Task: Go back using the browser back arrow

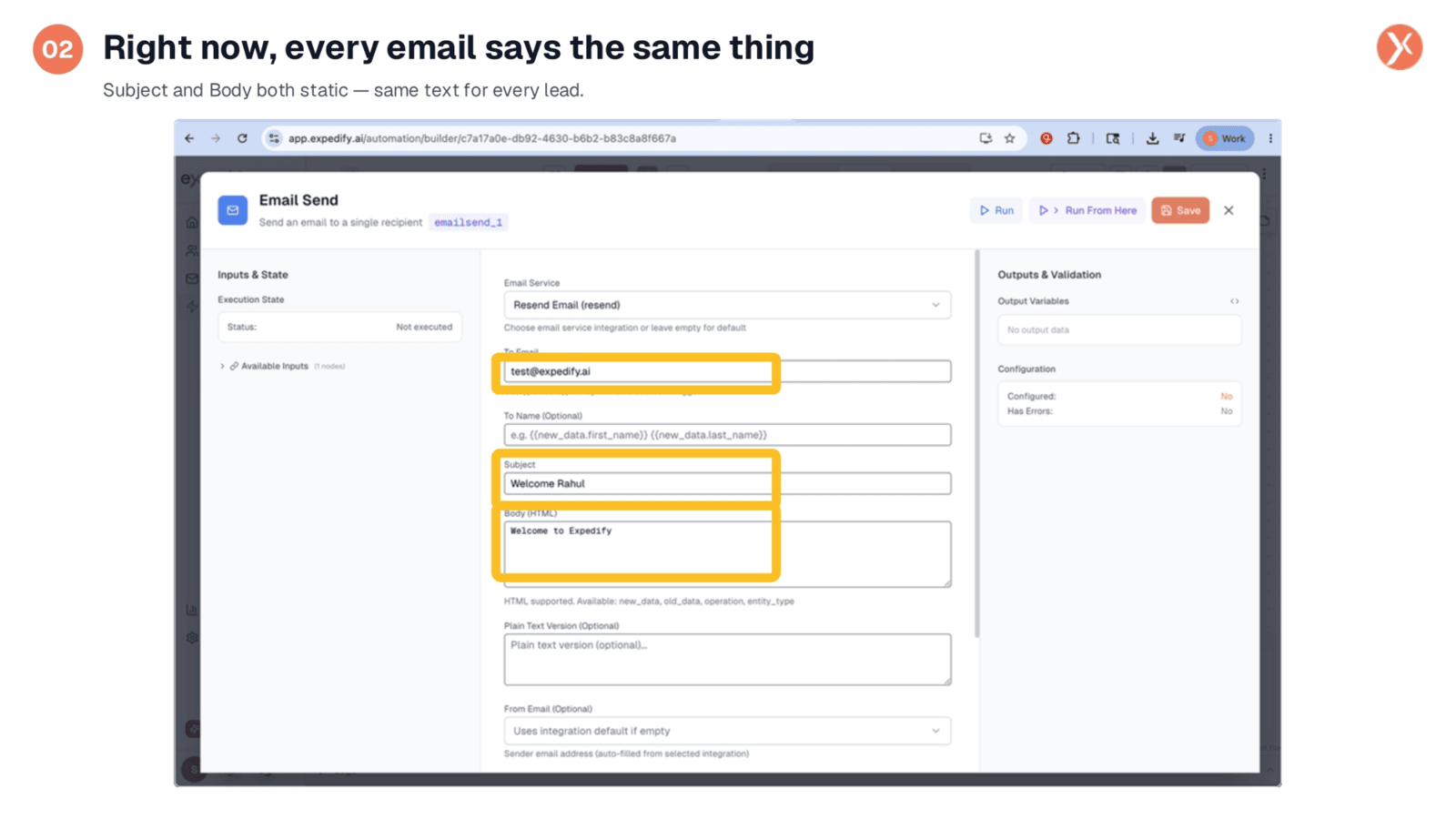Action: click(x=189, y=138)
